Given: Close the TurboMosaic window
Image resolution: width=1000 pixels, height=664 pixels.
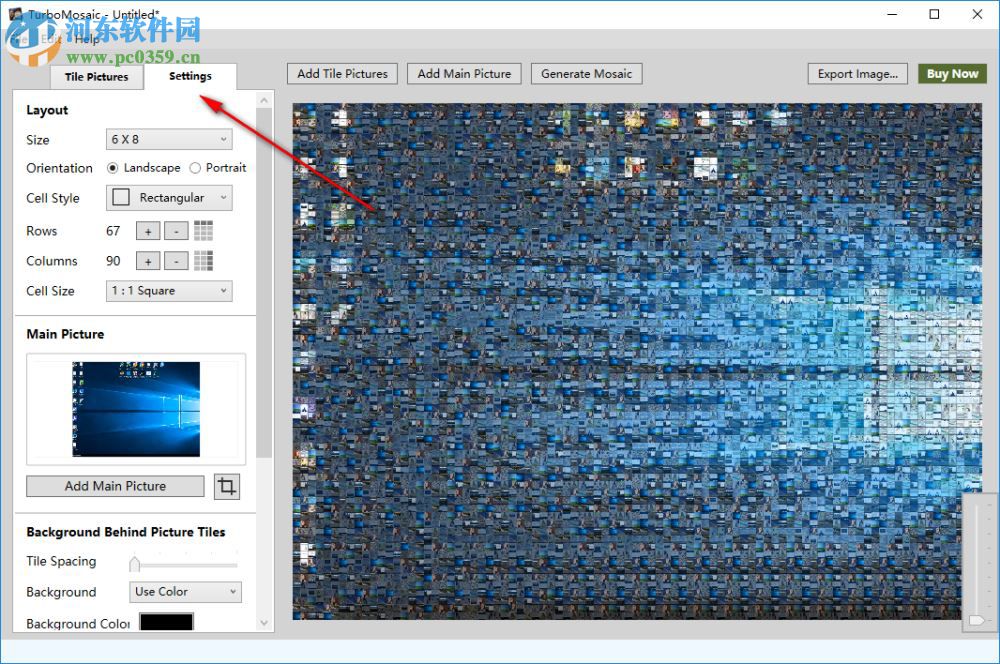Looking at the screenshot, I should tap(977, 14).
